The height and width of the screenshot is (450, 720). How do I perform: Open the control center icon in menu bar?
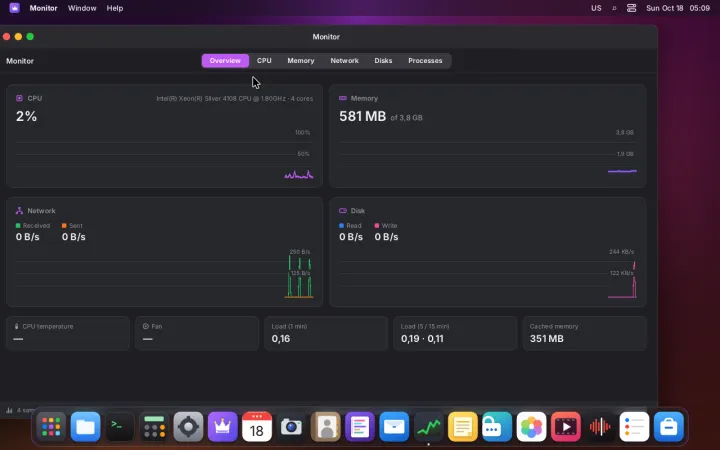coord(631,8)
